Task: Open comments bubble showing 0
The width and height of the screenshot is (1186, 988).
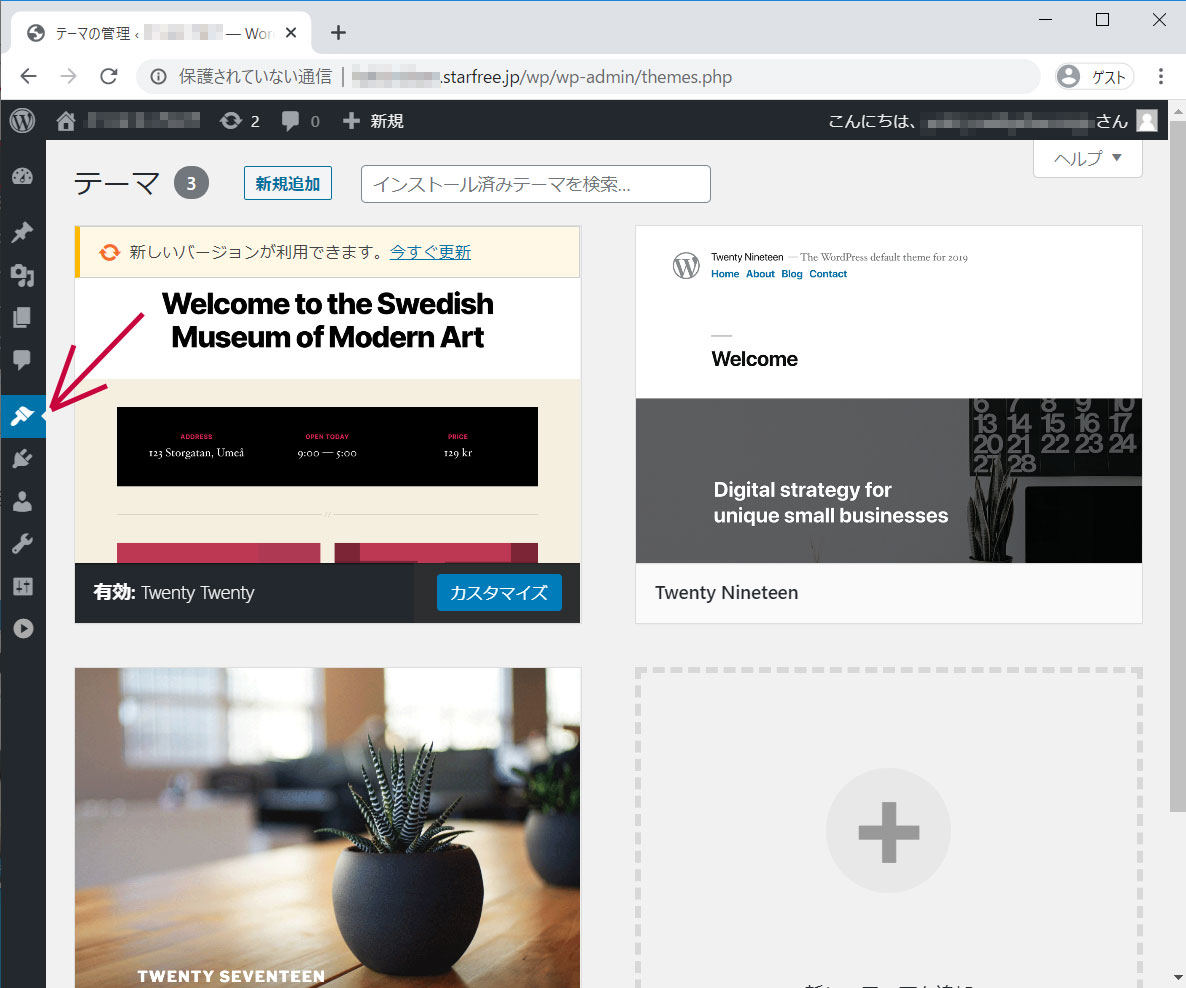Action: click(300, 121)
